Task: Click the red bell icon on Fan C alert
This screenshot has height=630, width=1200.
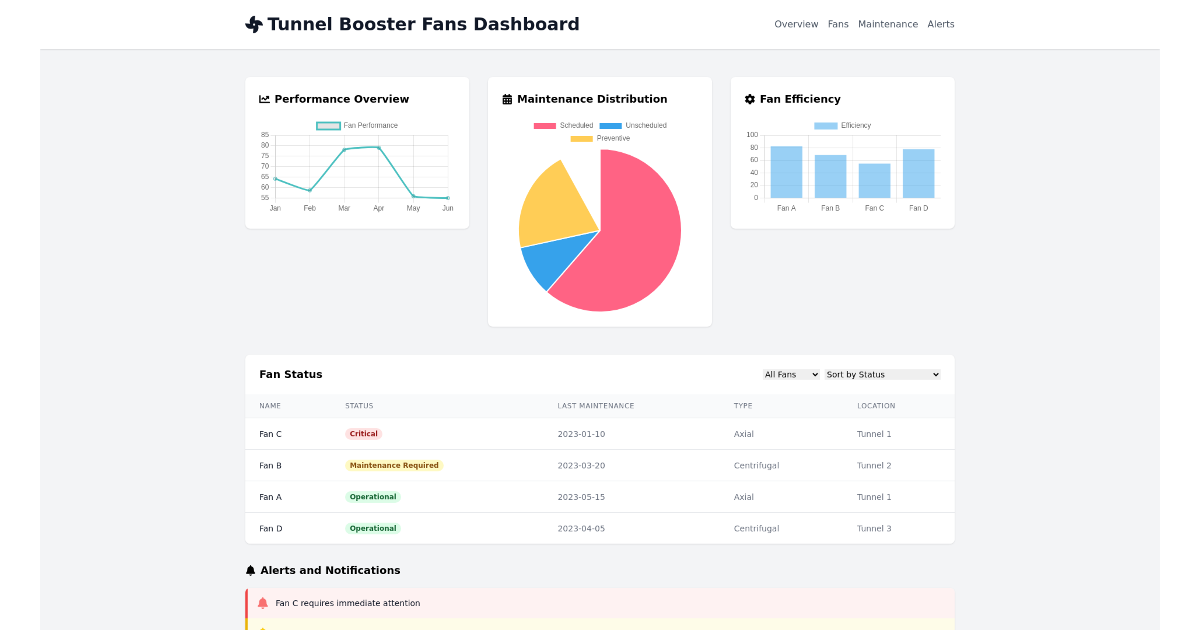Action: (x=263, y=603)
